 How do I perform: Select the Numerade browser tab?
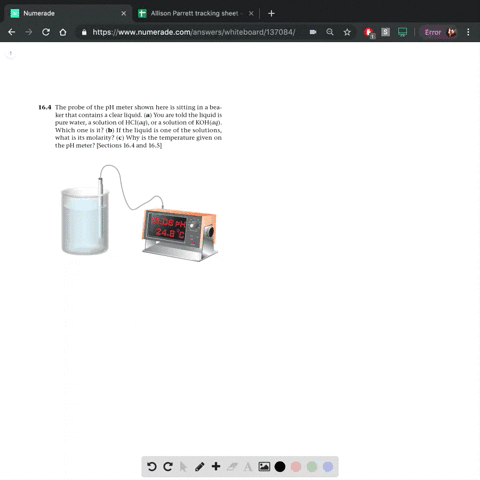68,13
